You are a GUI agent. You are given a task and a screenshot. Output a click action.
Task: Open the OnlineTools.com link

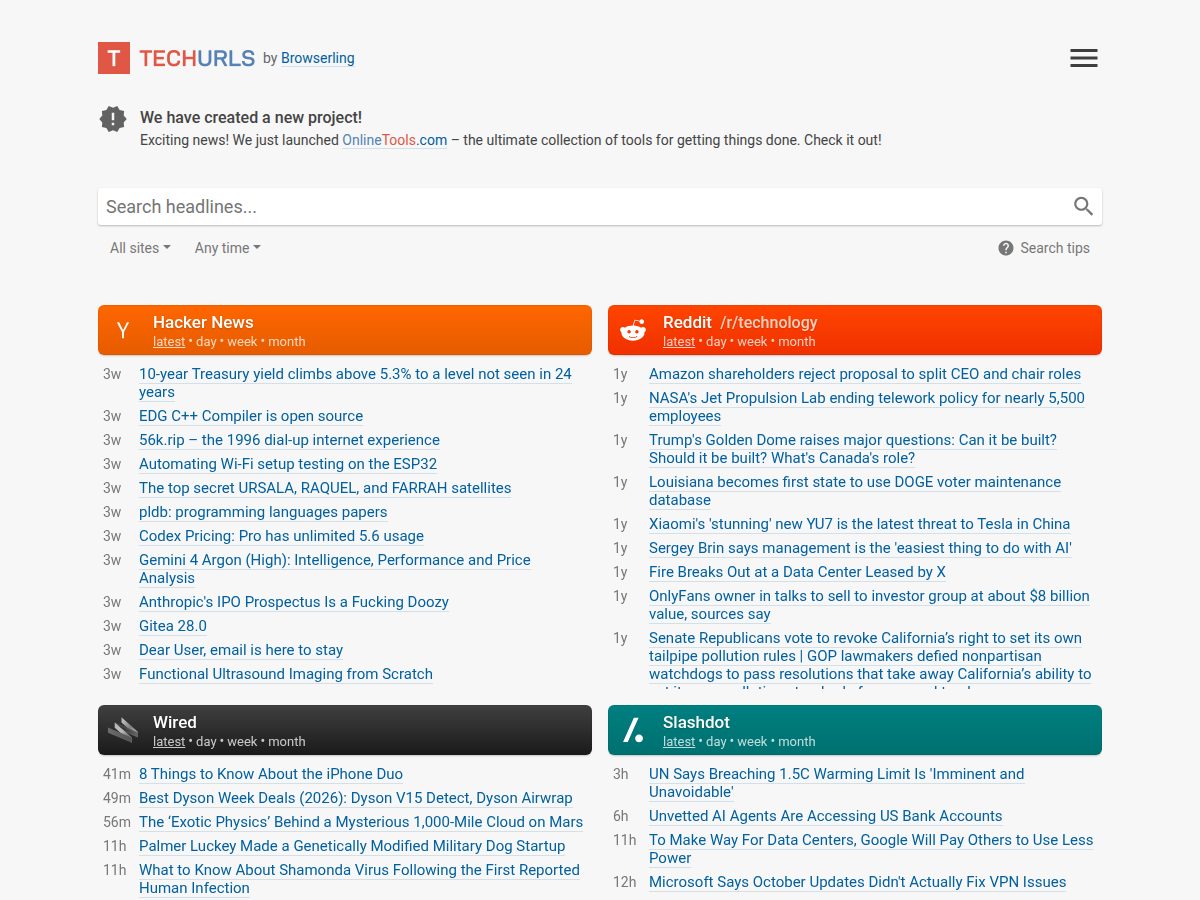click(x=395, y=140)
